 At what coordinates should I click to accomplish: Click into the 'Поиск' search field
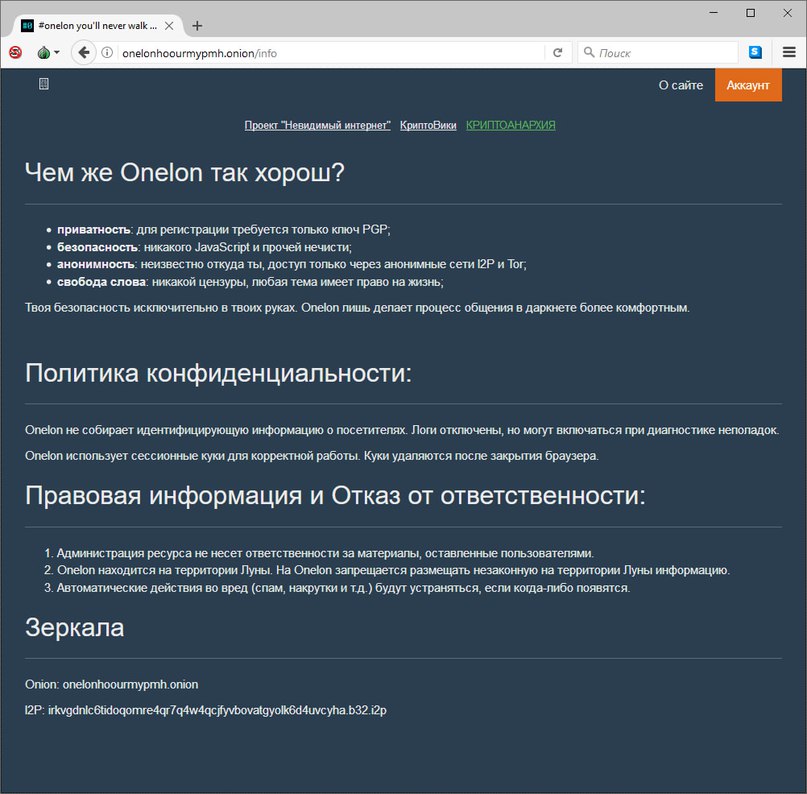click(x=665, y=53)
